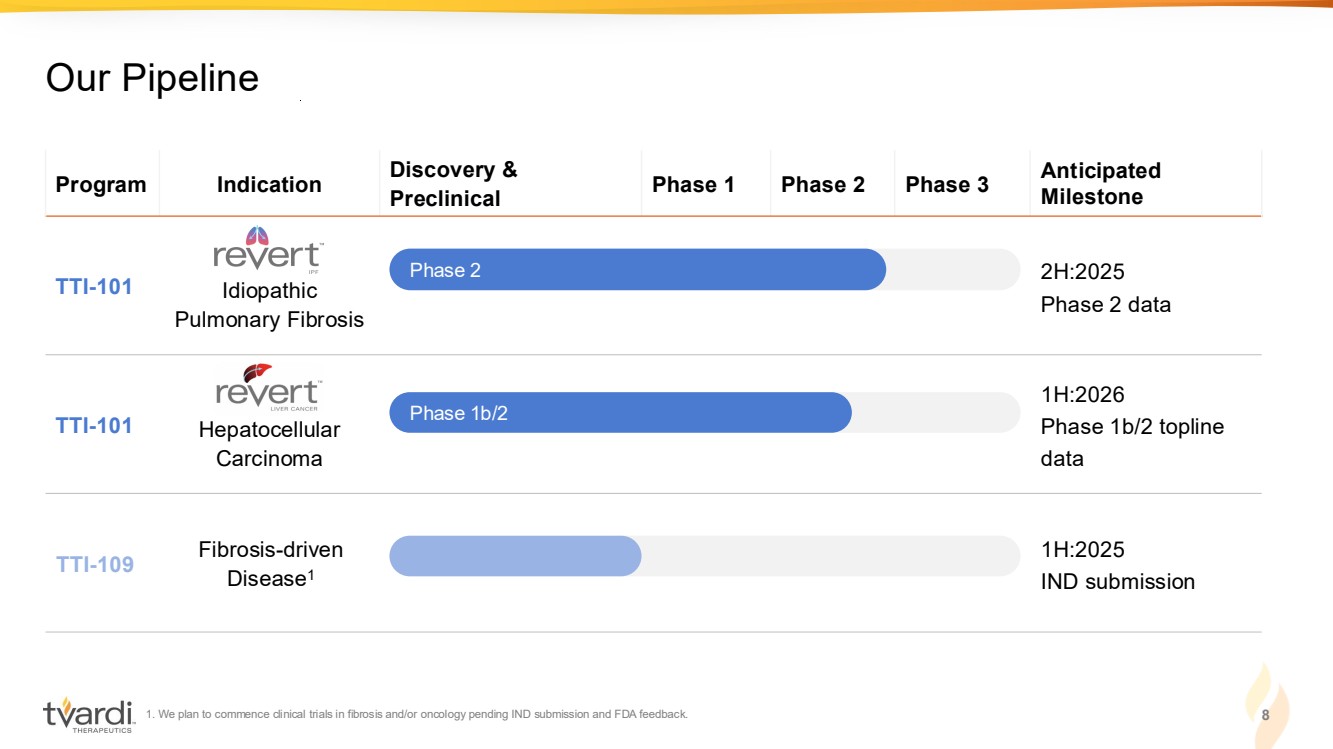This screenshot has width=1333, height=749.
Task: Click the Anticipated Milestone header
Action: pos(1100,184)
